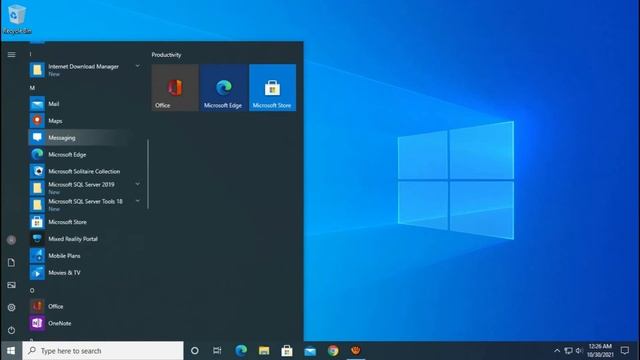The height and width of the screenshot is (360, 640).
Task: Open Microsoft Edge in the app list
Action: (86, 154)
